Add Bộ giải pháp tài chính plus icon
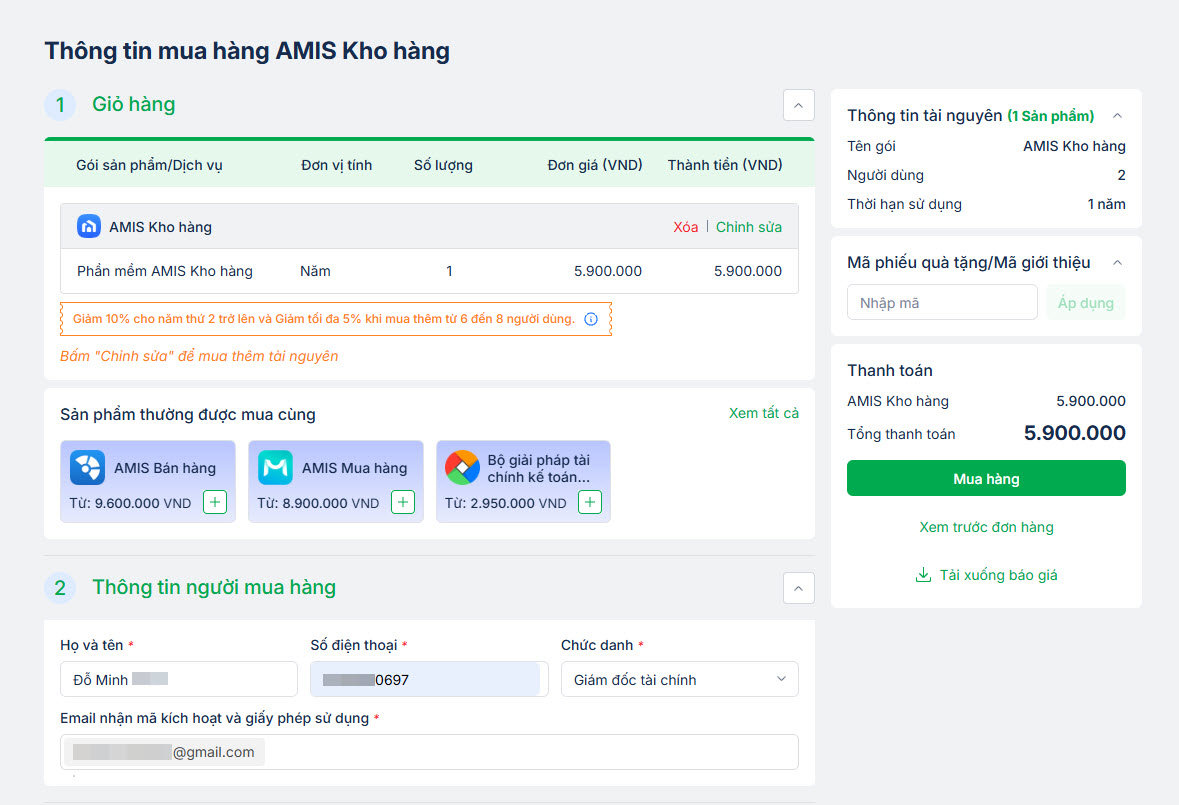The height and width of the screenshot is (805, 1179). click(x=590, y=502)
